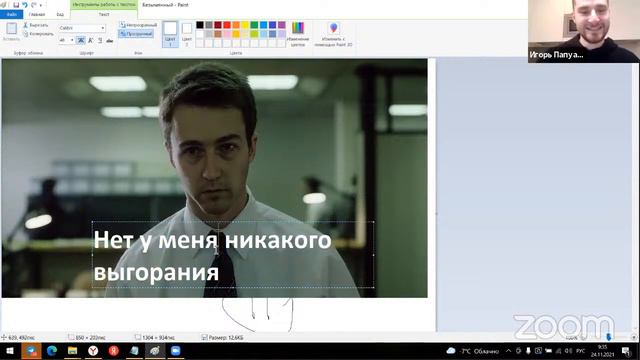The width and height of the screenshot is (640, 360).
Task: Pick the dark red palette swatch
Action: coord(218,25)
